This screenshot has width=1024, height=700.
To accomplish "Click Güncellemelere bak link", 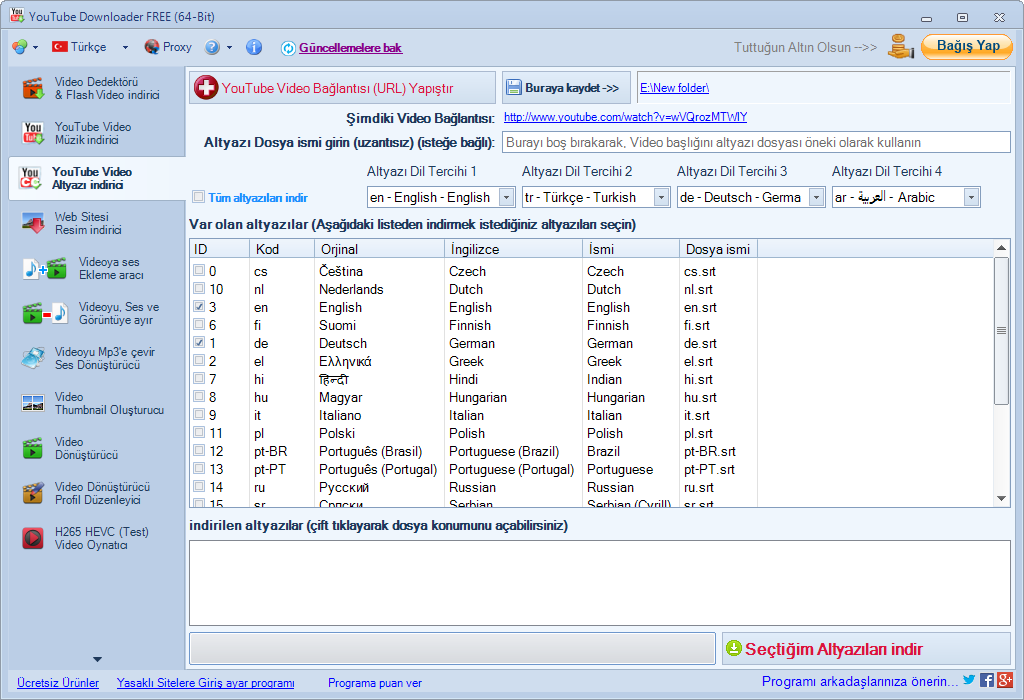I will [x=350, y=48].
